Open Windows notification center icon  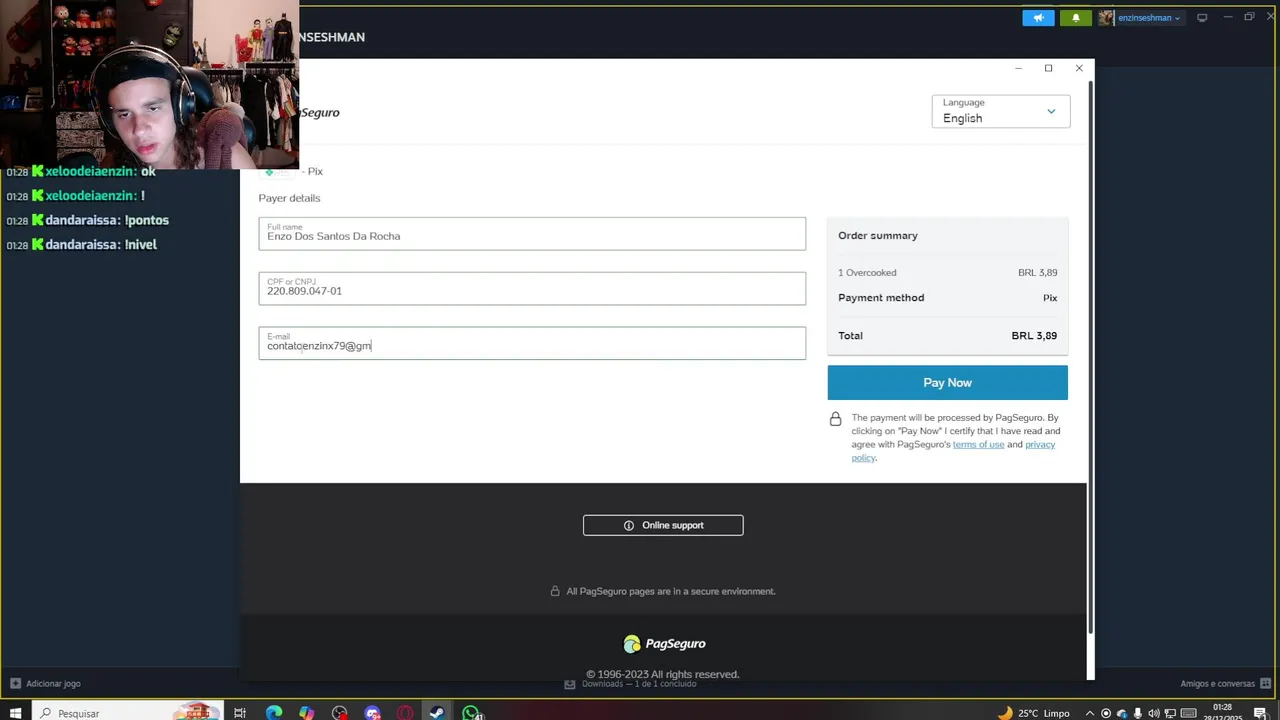(x=1260, y=713)
